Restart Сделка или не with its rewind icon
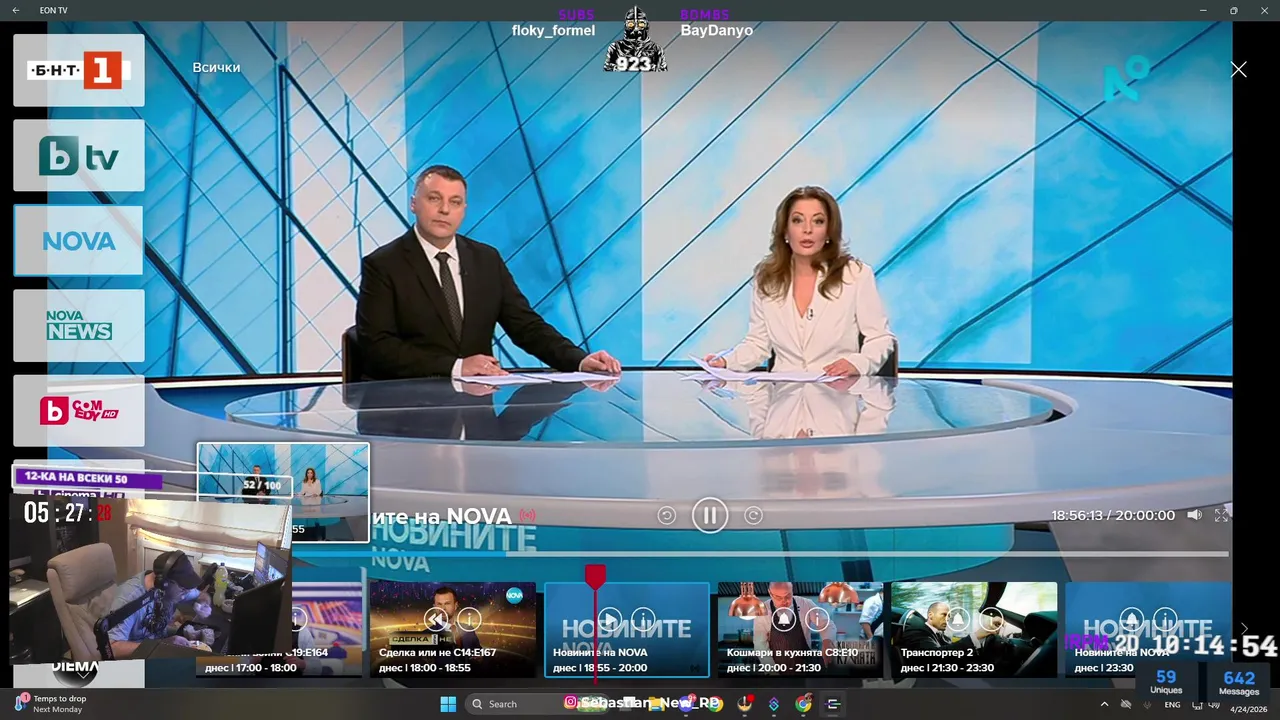 [435, 619]
